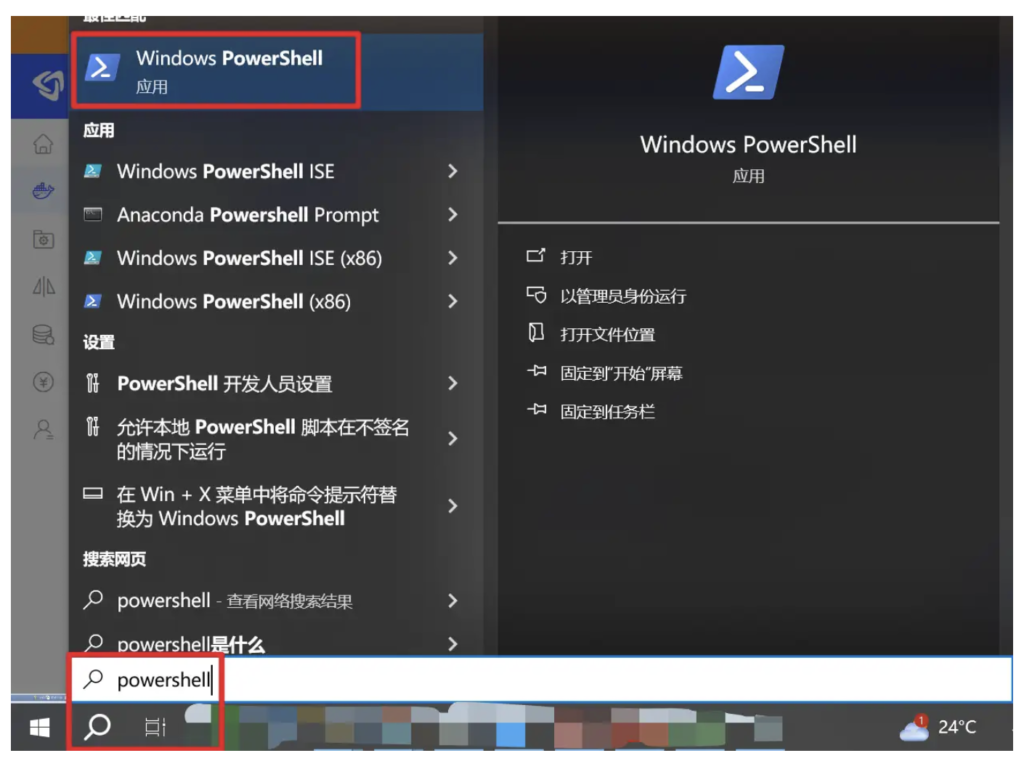Screen dimensions: 1024x761
Task: Choose 固定到任务栏
Action: click(607, 412)
